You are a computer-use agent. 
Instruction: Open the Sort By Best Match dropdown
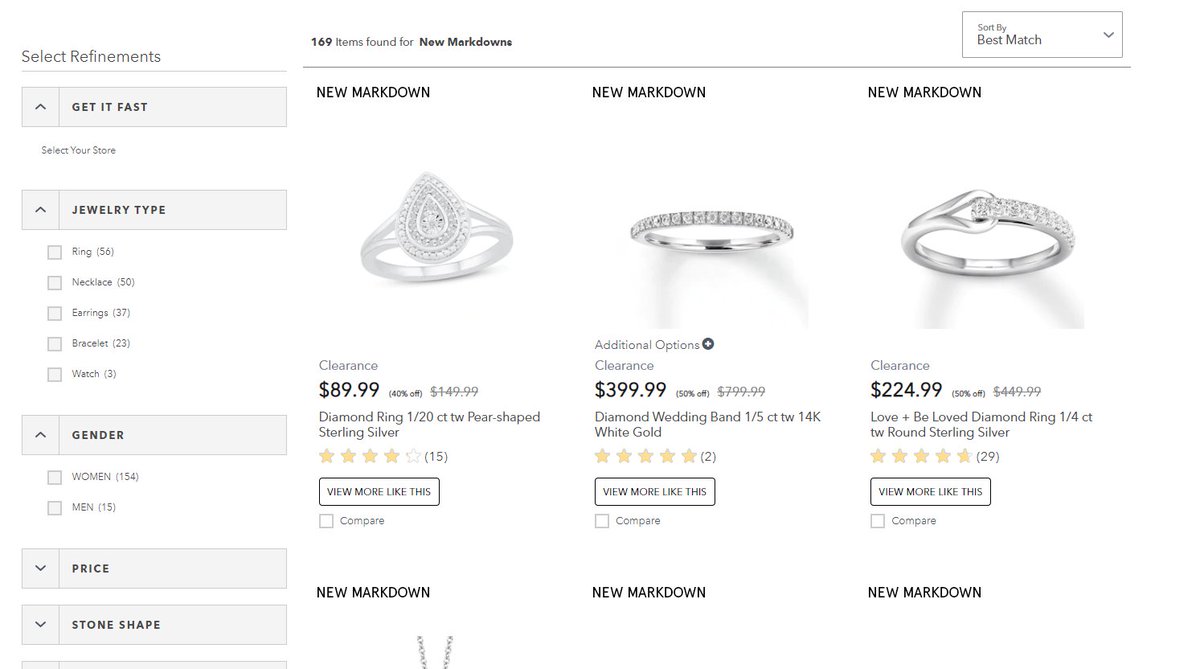click(x=1042, y=35)
